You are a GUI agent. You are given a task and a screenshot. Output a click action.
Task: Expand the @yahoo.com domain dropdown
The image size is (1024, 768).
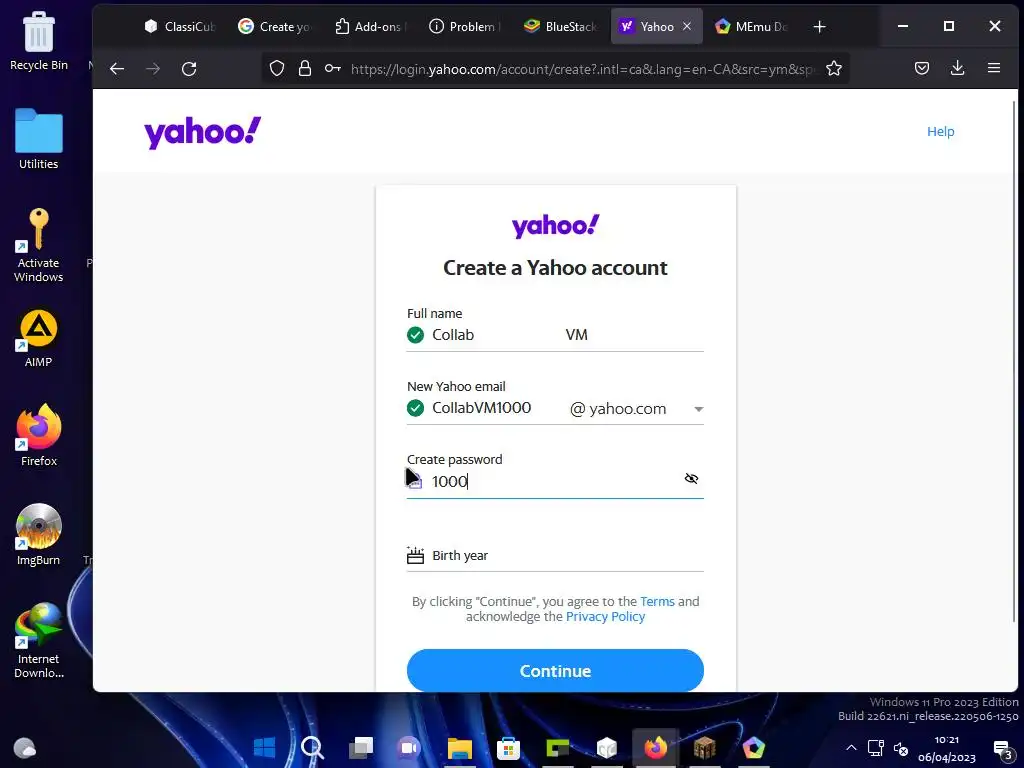637,409
